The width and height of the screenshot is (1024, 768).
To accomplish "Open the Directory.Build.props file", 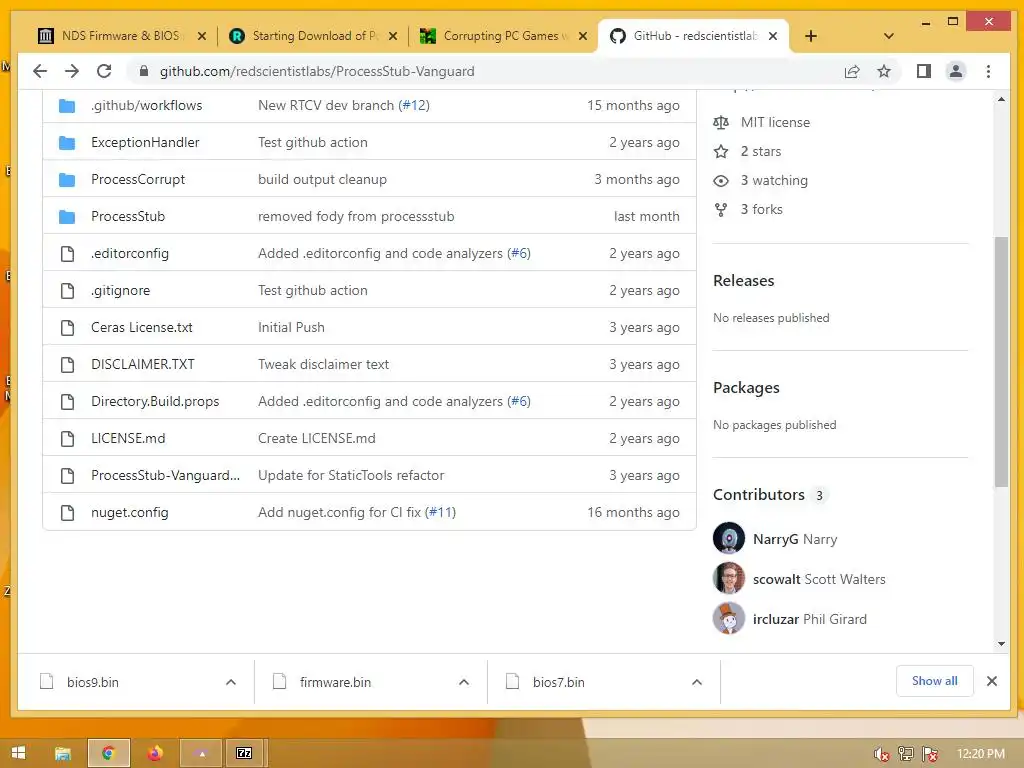I will [155, 401].
